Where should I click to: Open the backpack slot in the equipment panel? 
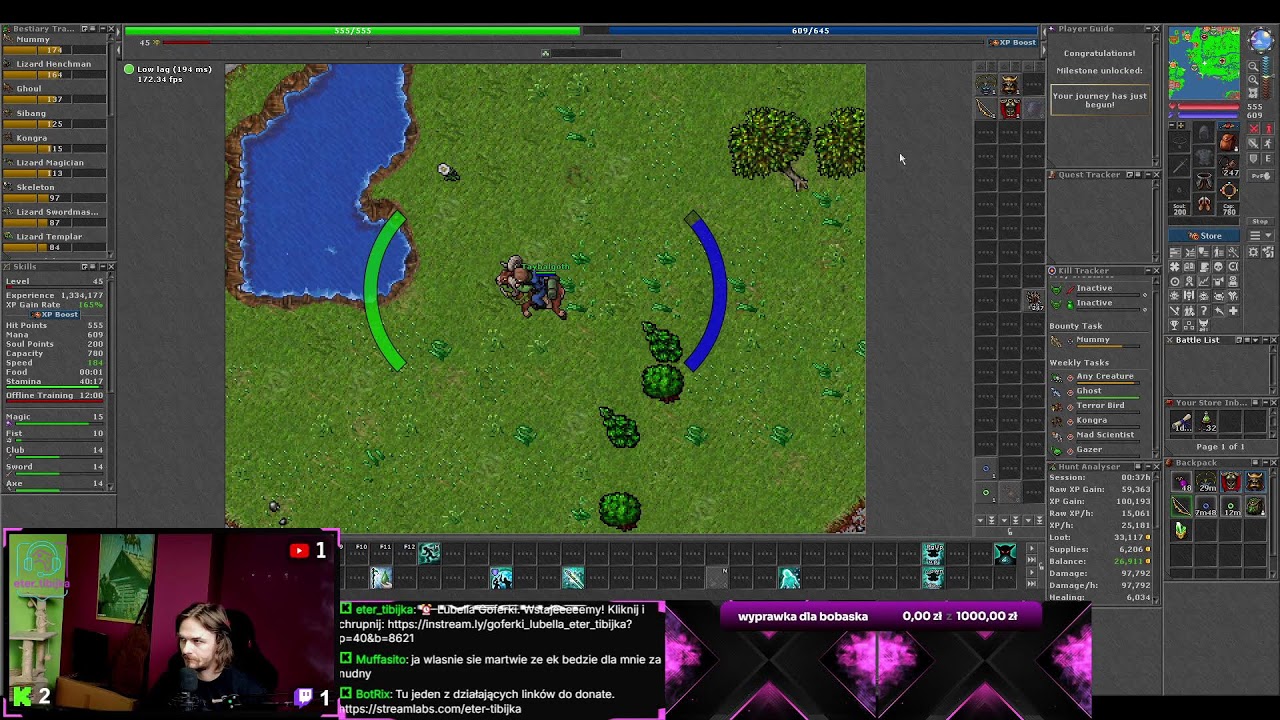(1229, 140)
